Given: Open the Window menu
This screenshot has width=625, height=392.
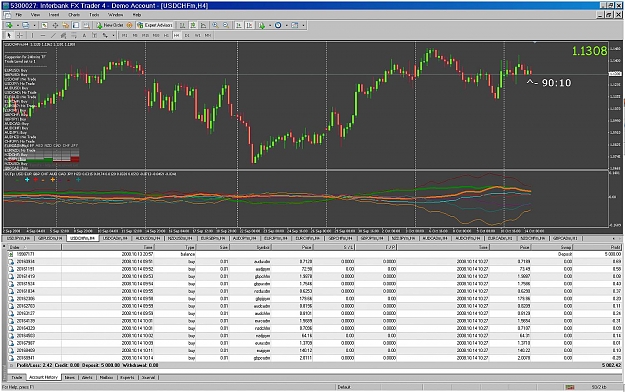Looking at the screenshot, I should [116, 15].
